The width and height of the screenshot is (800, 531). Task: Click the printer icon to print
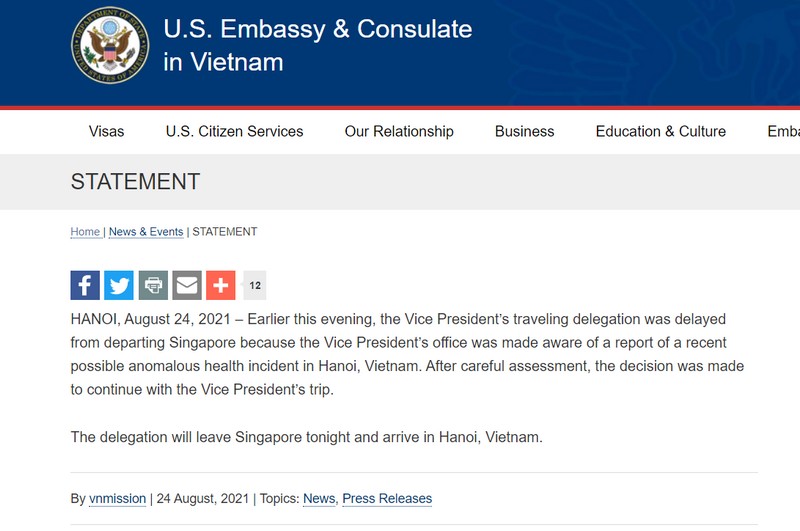point(153,285)
